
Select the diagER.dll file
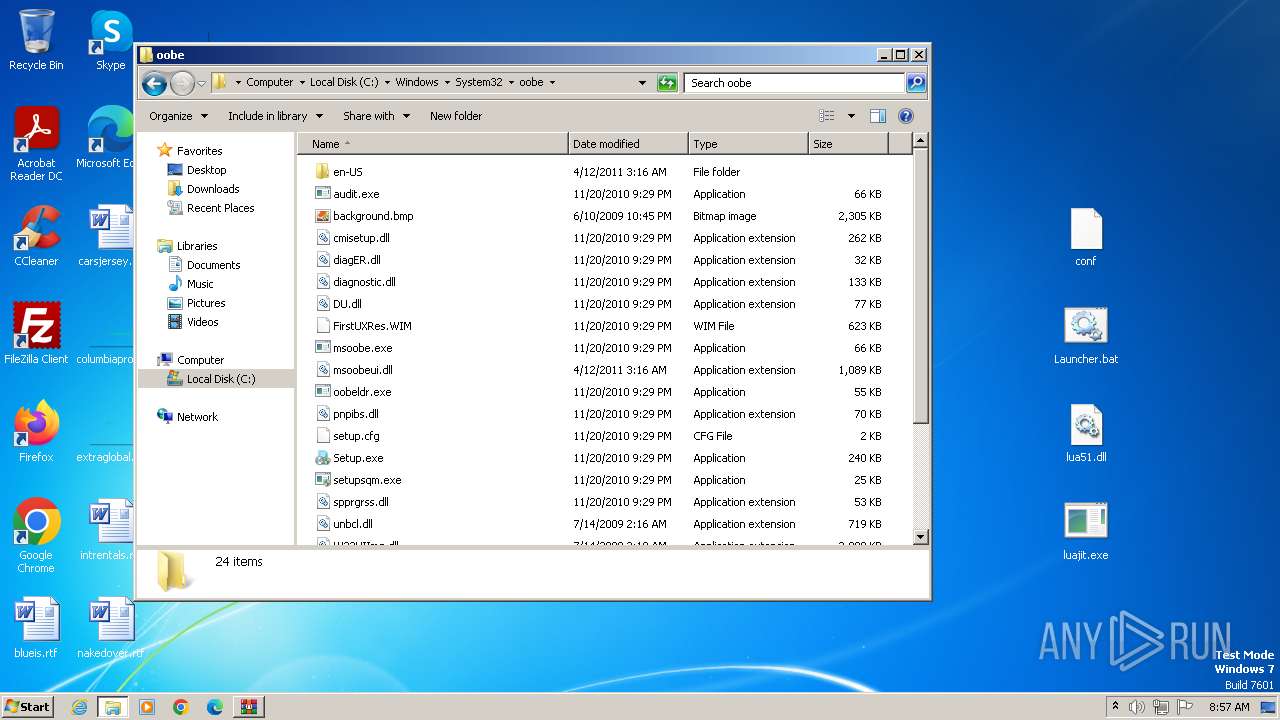coord(356,260)
